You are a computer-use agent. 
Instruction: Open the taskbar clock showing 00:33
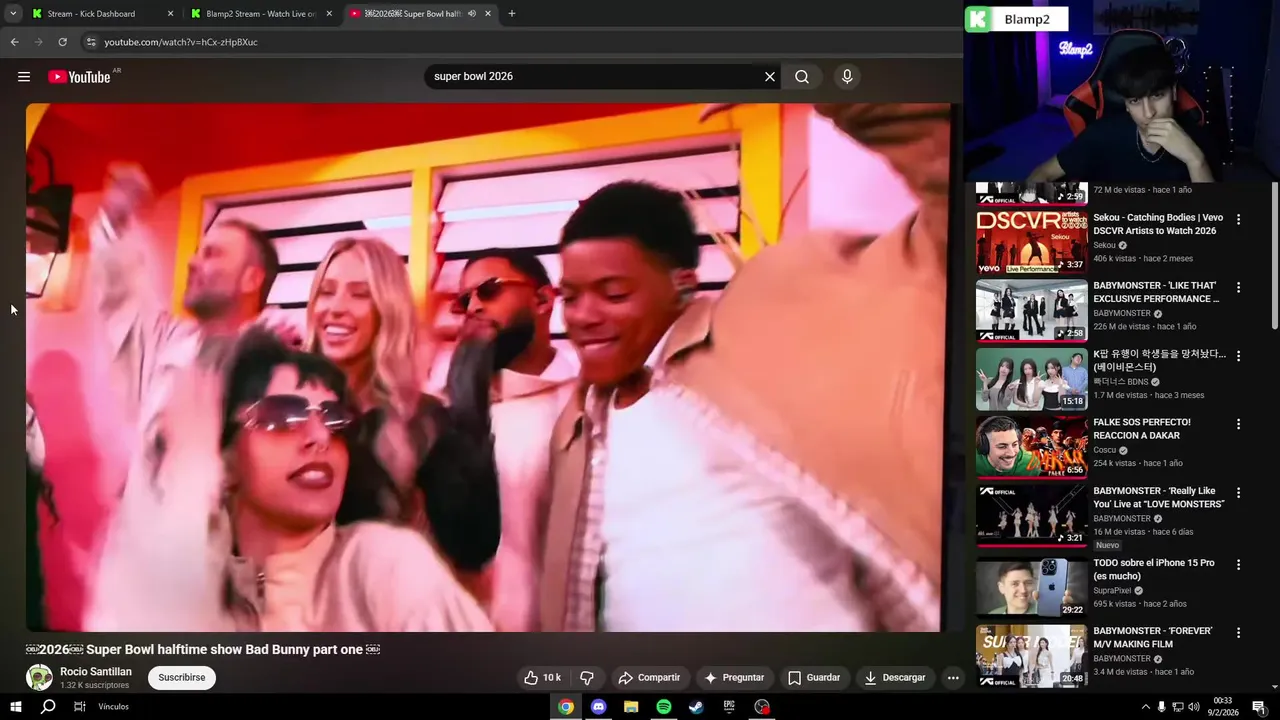click(1222, 707)
